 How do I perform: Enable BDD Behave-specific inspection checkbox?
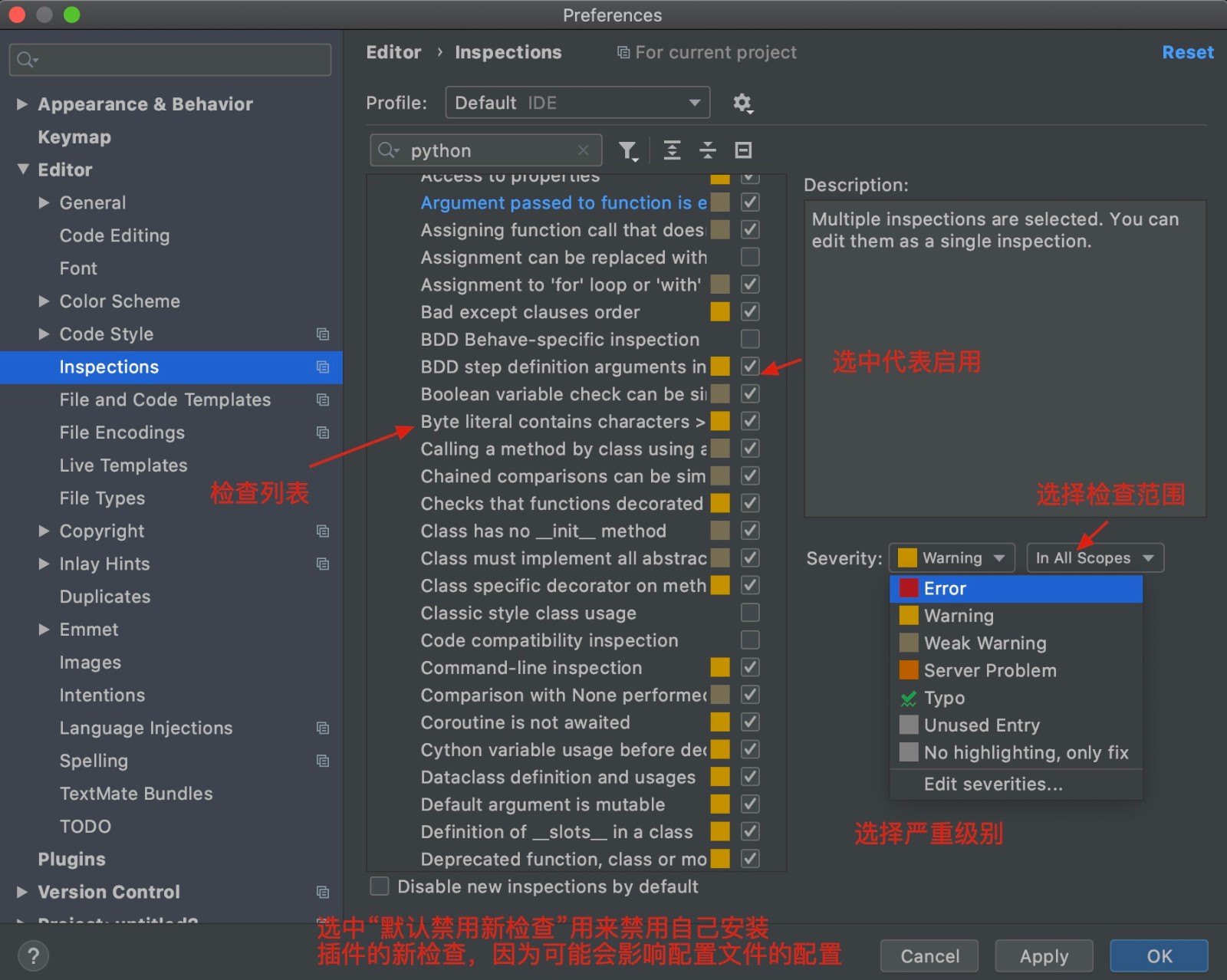tap(750, 339)
